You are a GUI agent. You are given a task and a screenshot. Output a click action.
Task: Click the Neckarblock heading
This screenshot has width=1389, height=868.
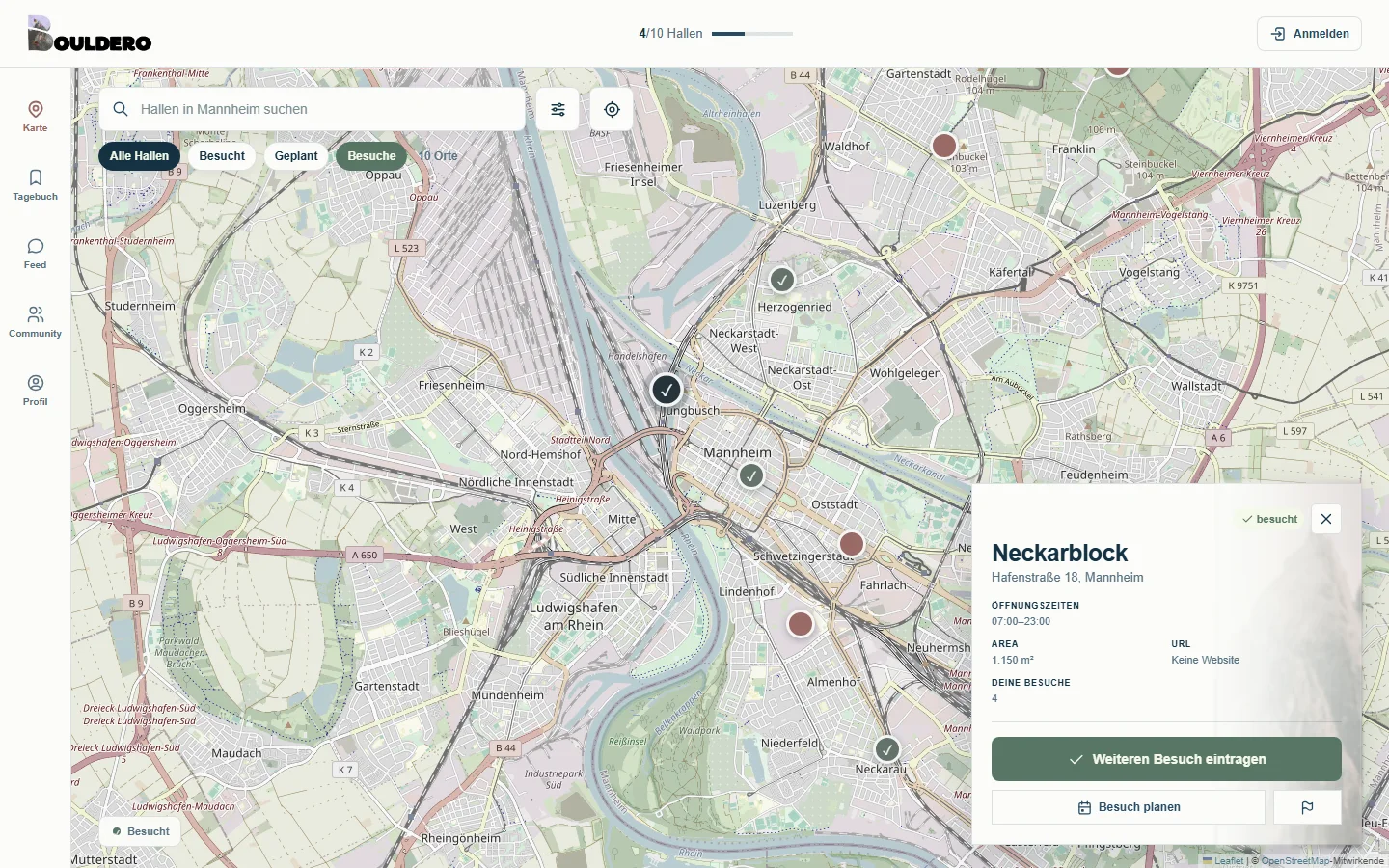1059,553
